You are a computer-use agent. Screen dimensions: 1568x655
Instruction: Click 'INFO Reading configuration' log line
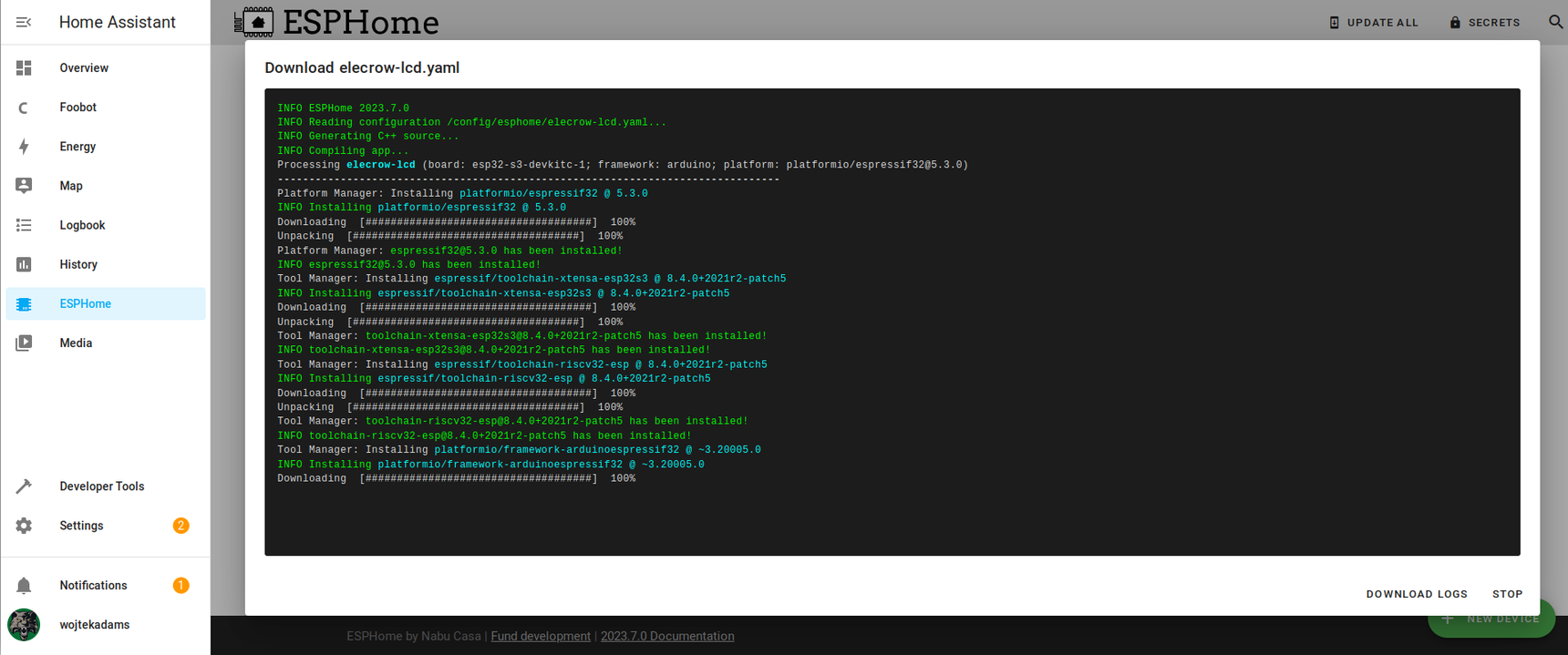(x=472, y=122)
